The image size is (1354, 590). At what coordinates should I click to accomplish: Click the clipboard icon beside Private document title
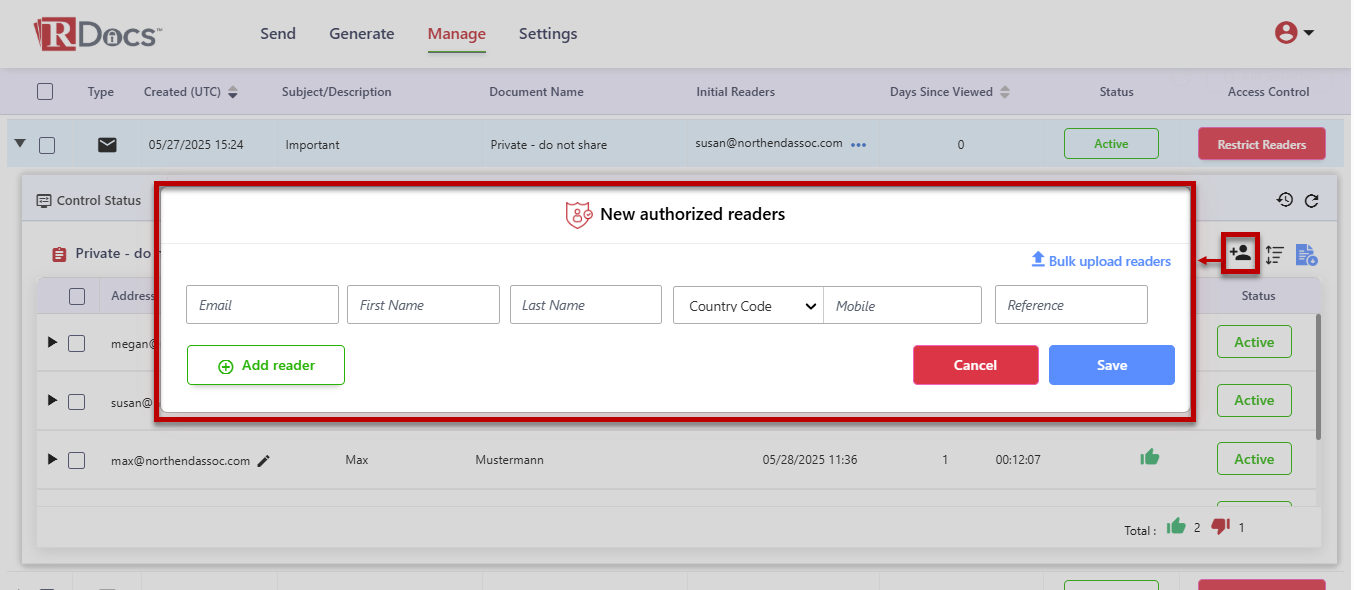point(59,254)
